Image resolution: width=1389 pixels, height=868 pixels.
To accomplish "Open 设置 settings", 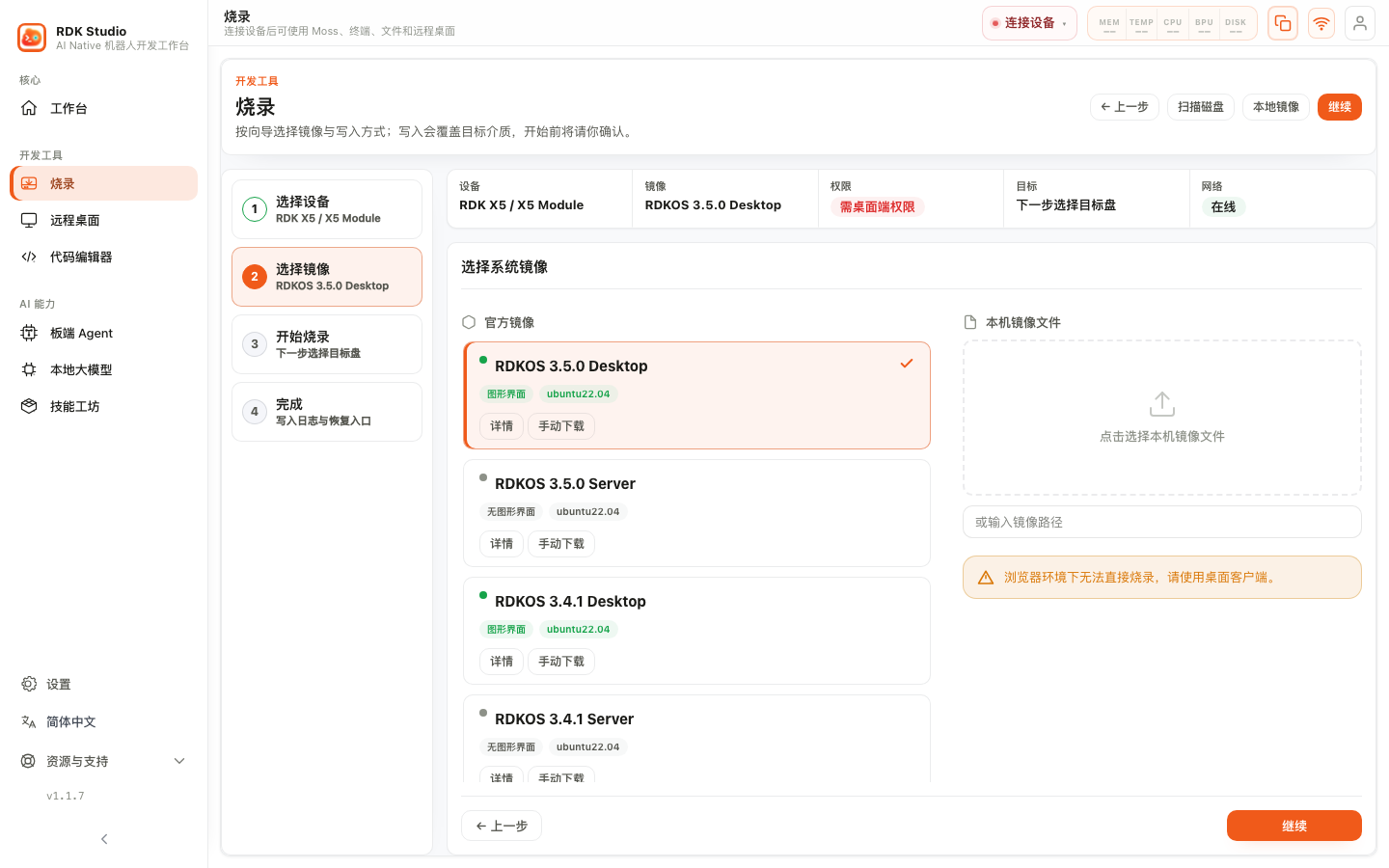I will pyautogui.click(x=104, y=684).
